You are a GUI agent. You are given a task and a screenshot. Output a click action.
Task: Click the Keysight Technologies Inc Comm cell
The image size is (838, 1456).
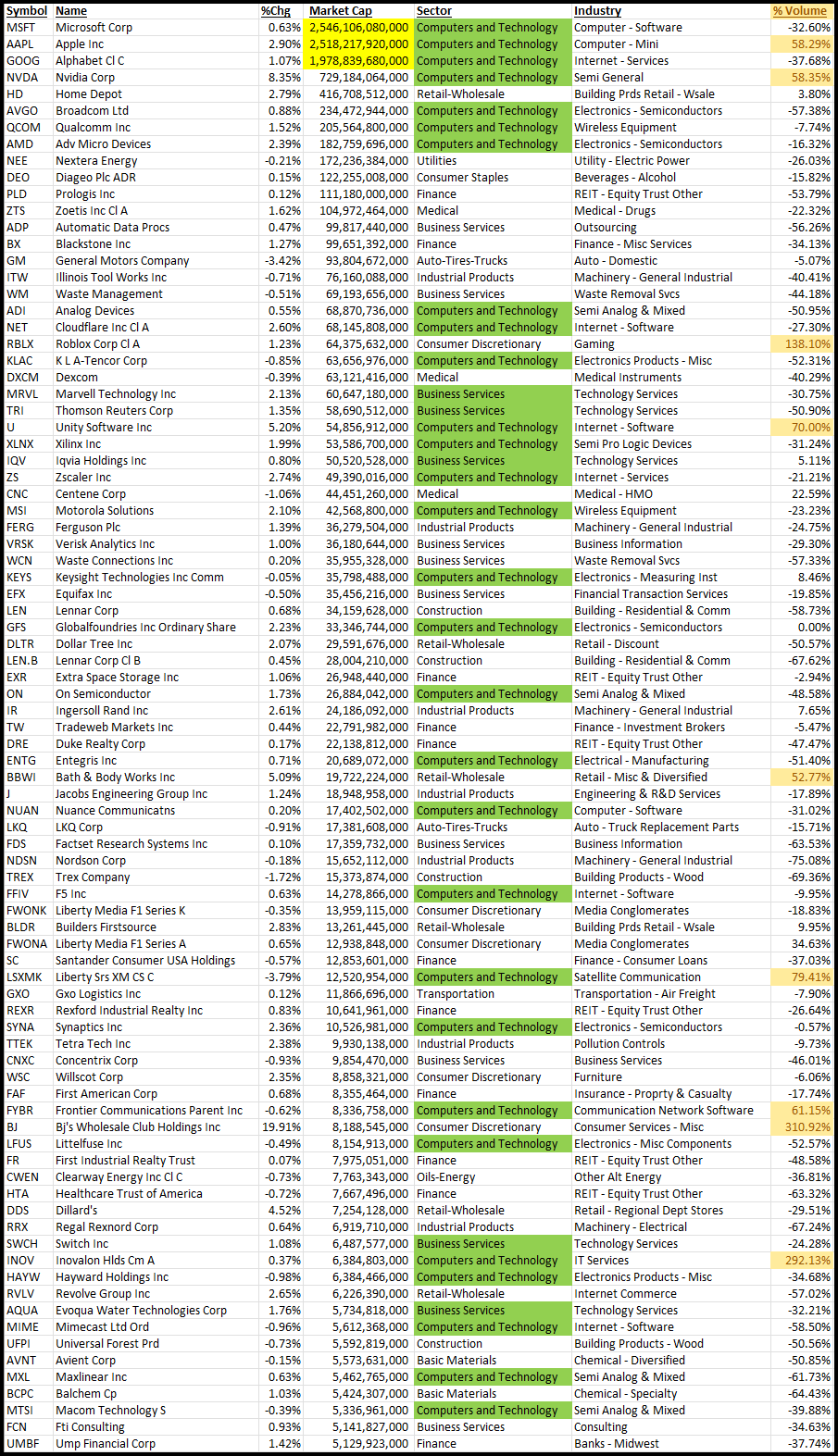click(140, 578)
